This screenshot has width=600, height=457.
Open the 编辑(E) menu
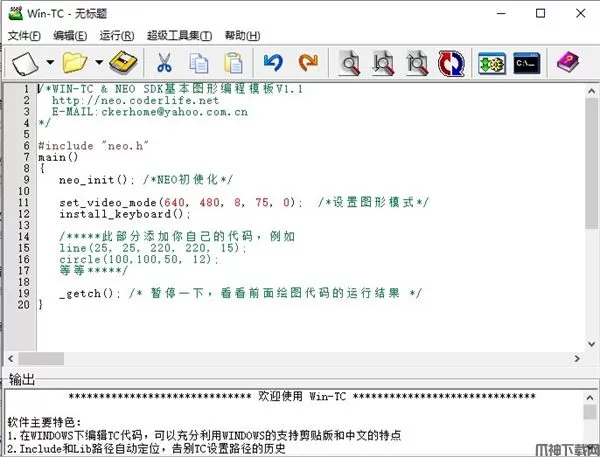pyautogui.click(x=70, y=36)
